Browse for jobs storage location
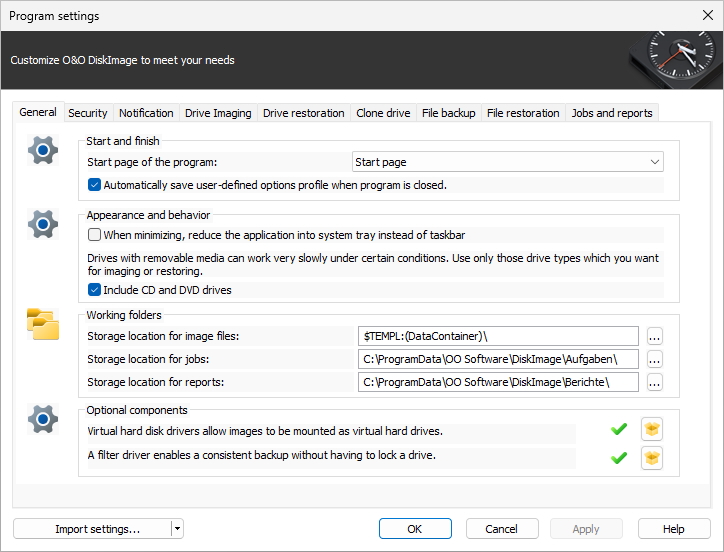This screenshot has height=552, width=724. click(654, 359)
